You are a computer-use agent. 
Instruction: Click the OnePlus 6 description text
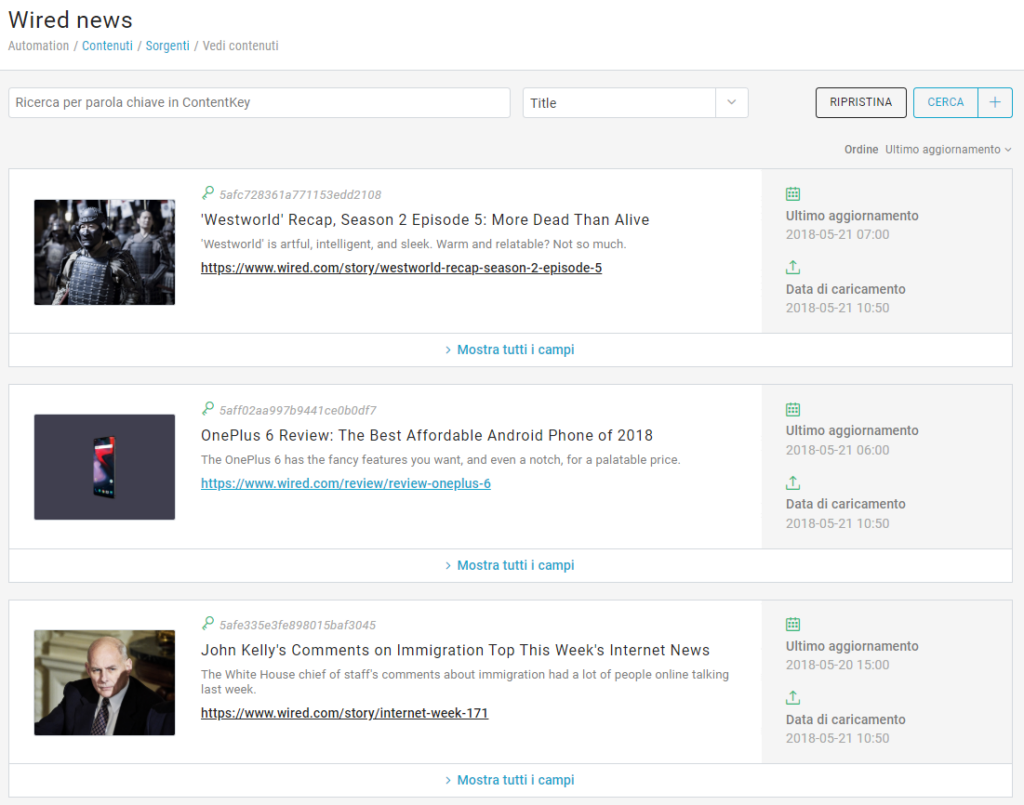(441, 460)
